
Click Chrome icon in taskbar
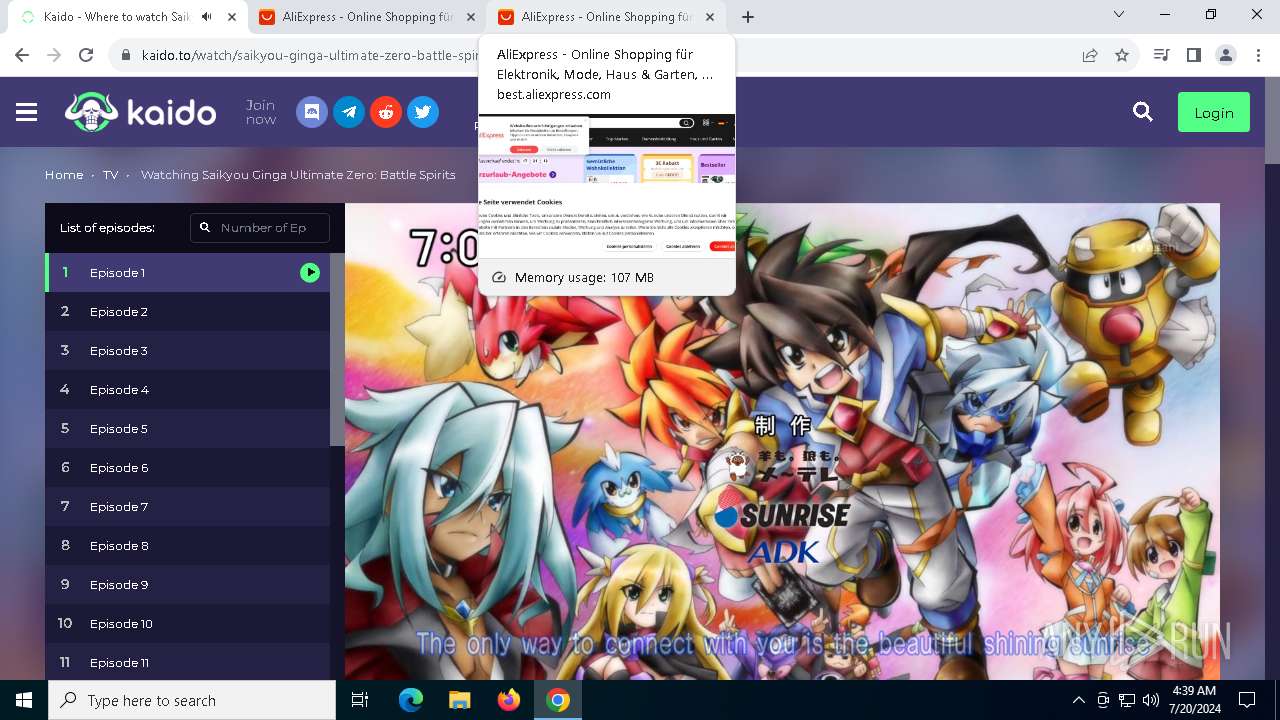557,700
